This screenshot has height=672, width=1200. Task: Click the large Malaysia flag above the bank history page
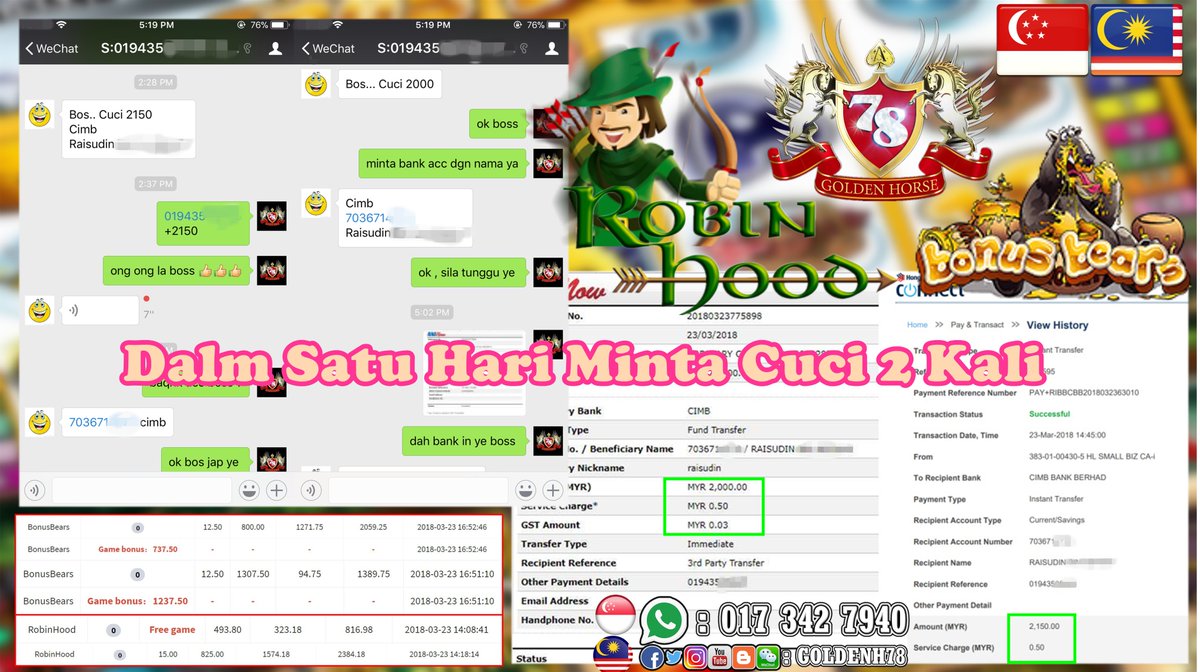pos(1137,39)
